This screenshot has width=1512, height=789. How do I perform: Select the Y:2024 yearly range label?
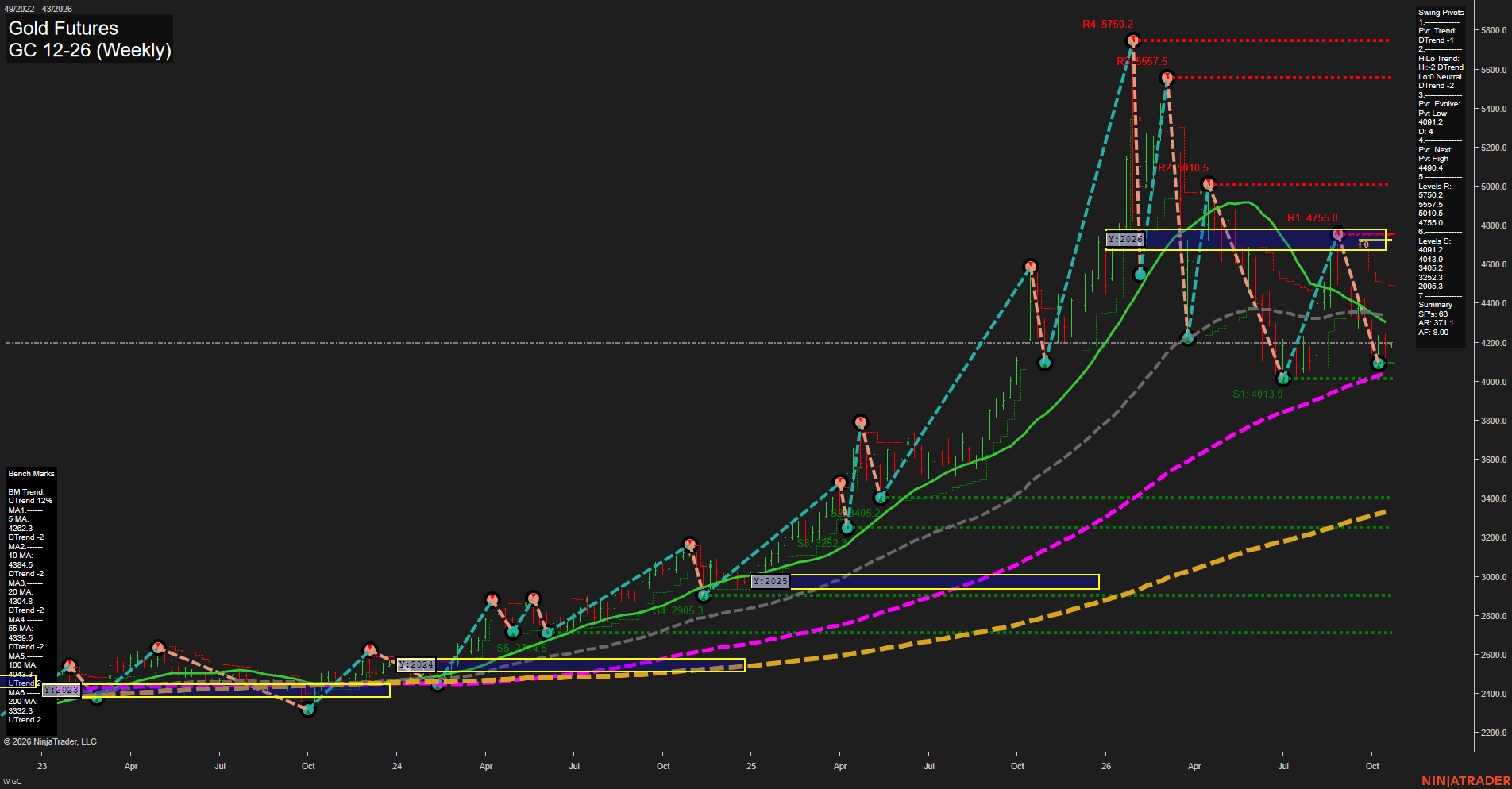tap(416, 664)
